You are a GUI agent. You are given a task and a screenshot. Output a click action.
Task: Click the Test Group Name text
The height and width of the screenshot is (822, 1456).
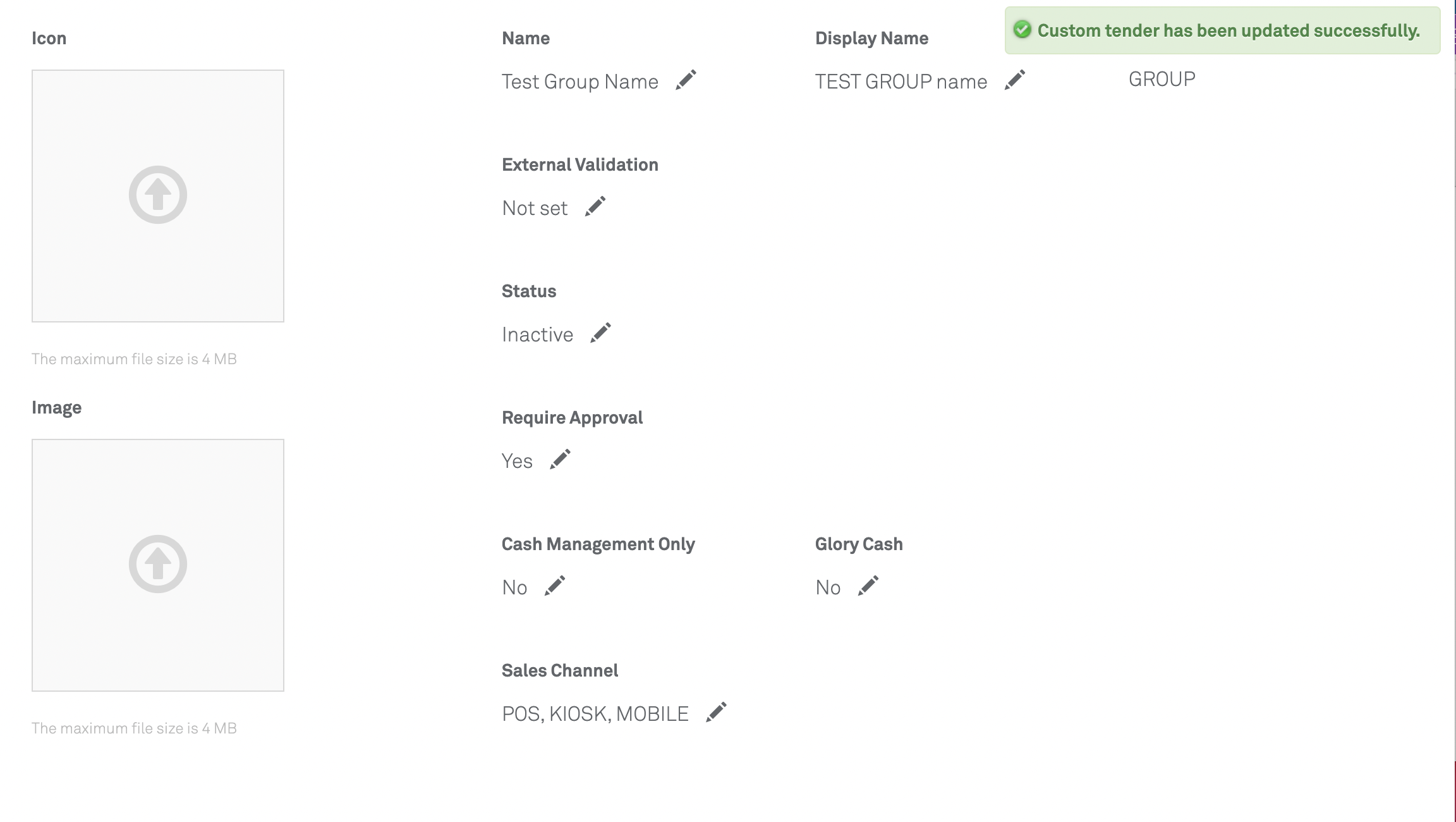tap(579, 82)
